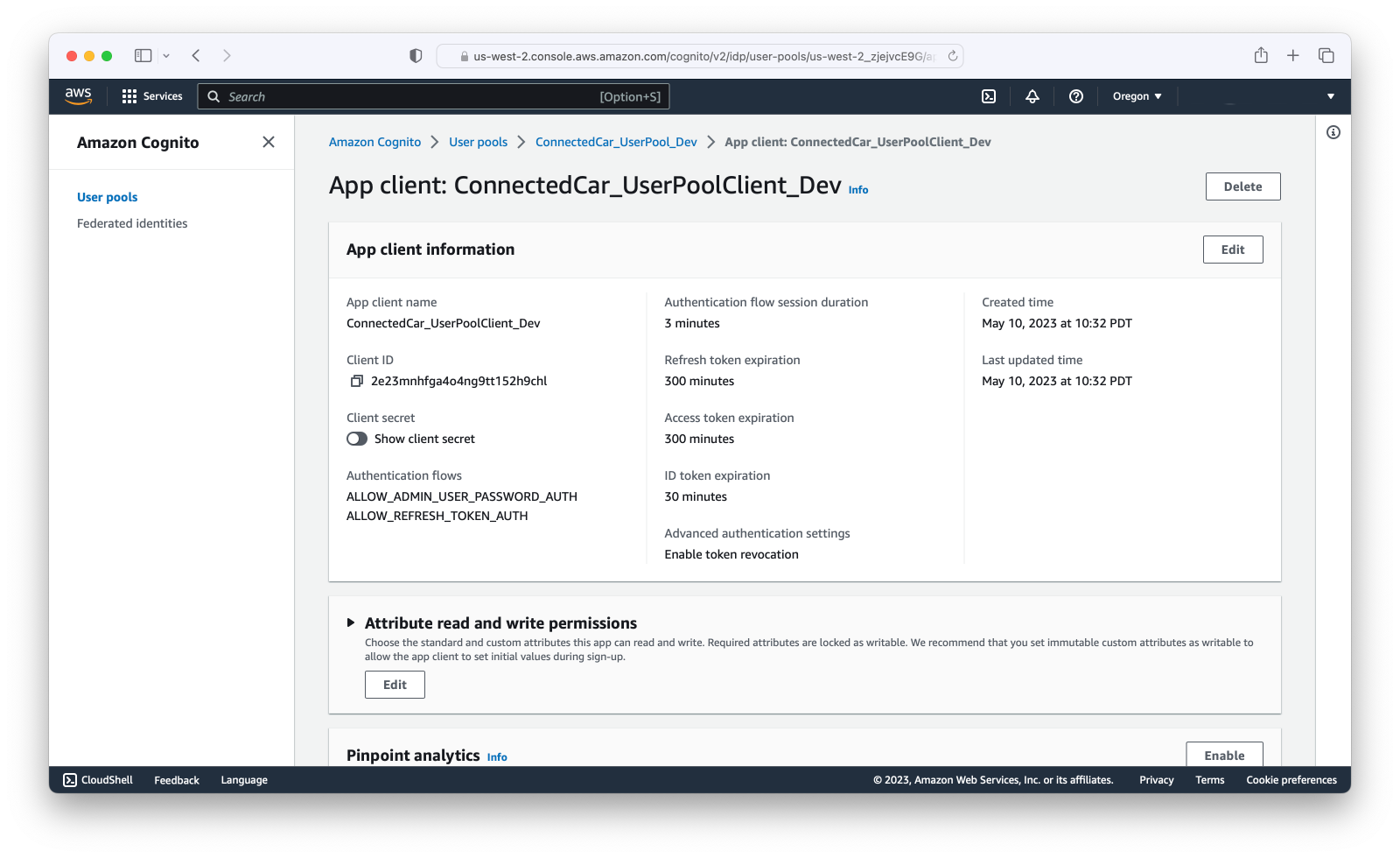The height and width of the screenshot is (858, 1400).
Task: Open Privacy link in footer
Action: tap(1156, 780)
